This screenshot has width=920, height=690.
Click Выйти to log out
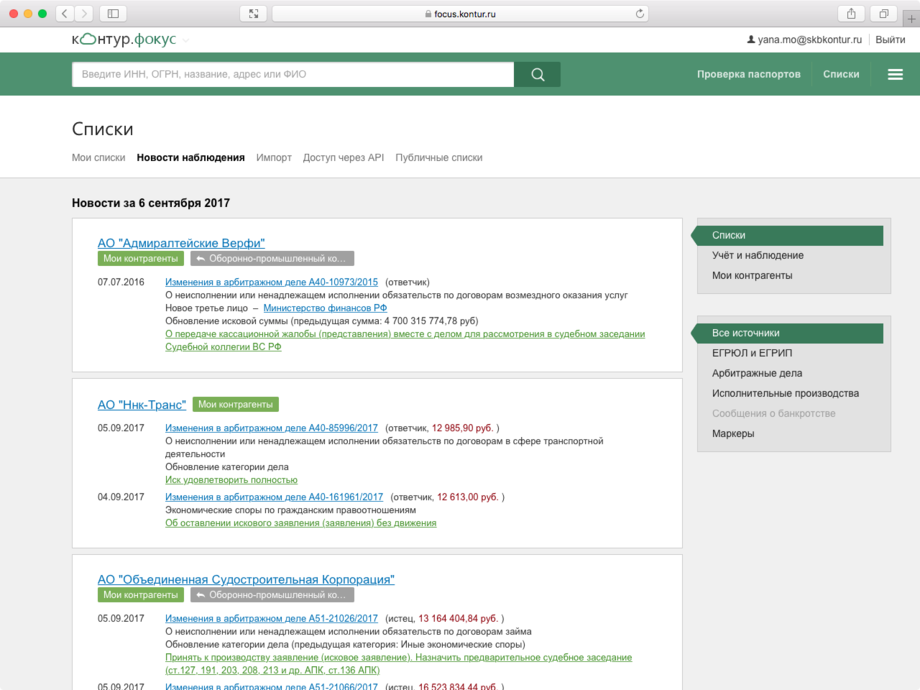[890, 40]
